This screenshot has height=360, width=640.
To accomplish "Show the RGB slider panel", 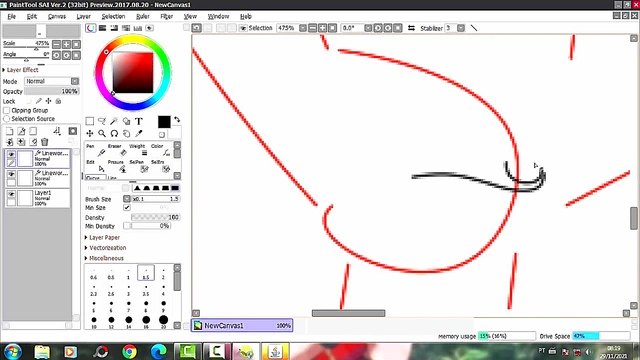I will [102, 28].
